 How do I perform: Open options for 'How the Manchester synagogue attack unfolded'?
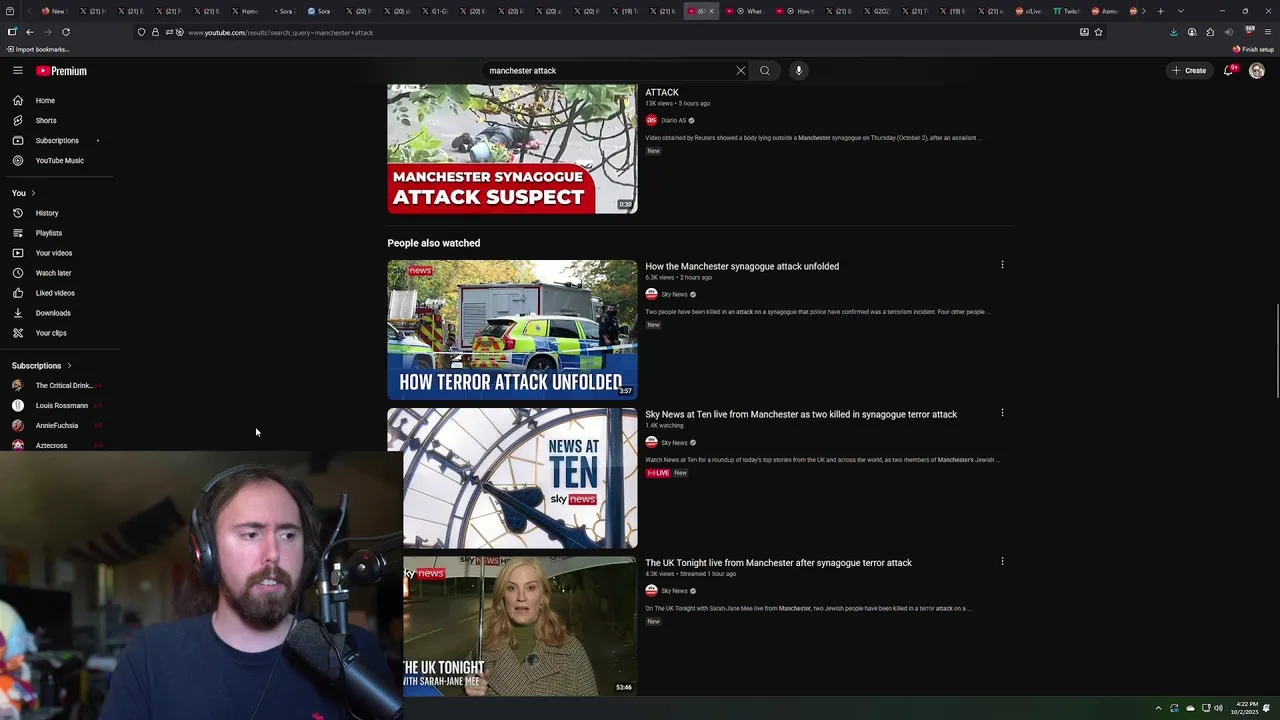point(1002,265)
